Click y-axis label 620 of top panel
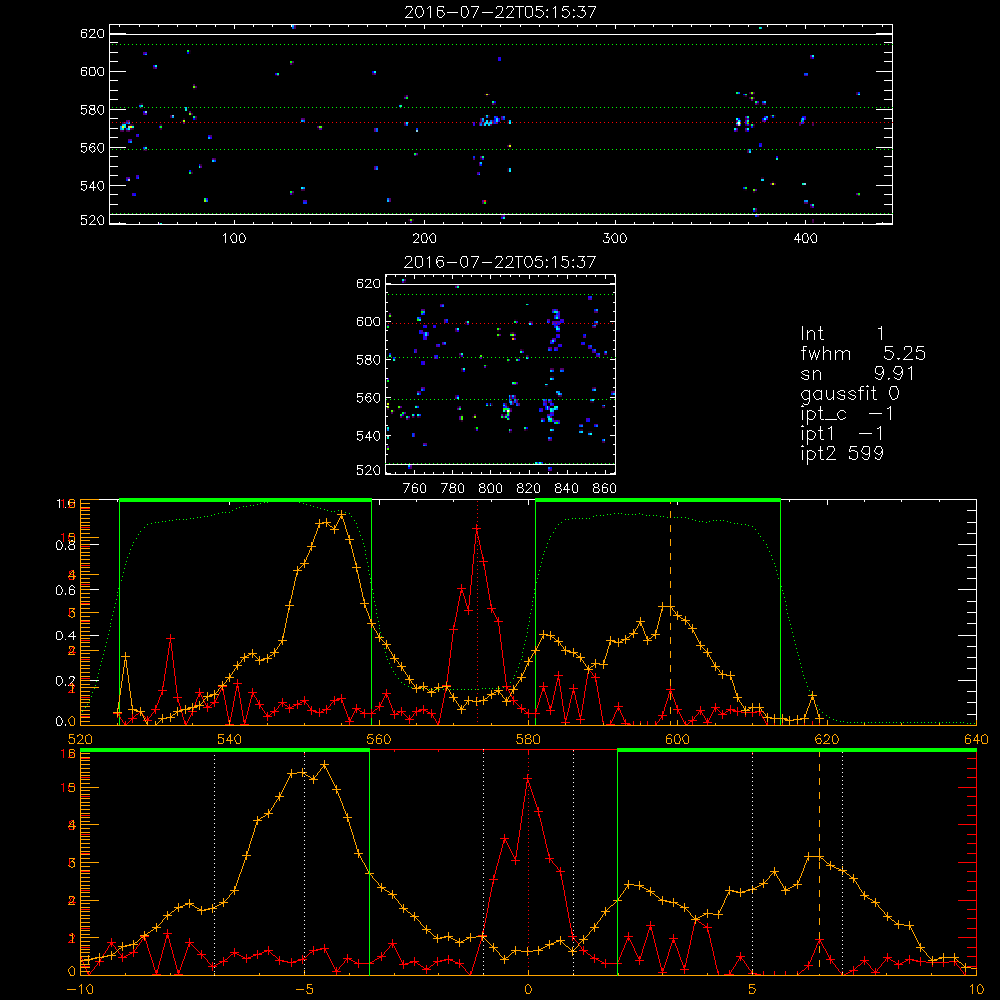Image resolution: width=1000 pixels, height=1000 pixels. (92, 34)
